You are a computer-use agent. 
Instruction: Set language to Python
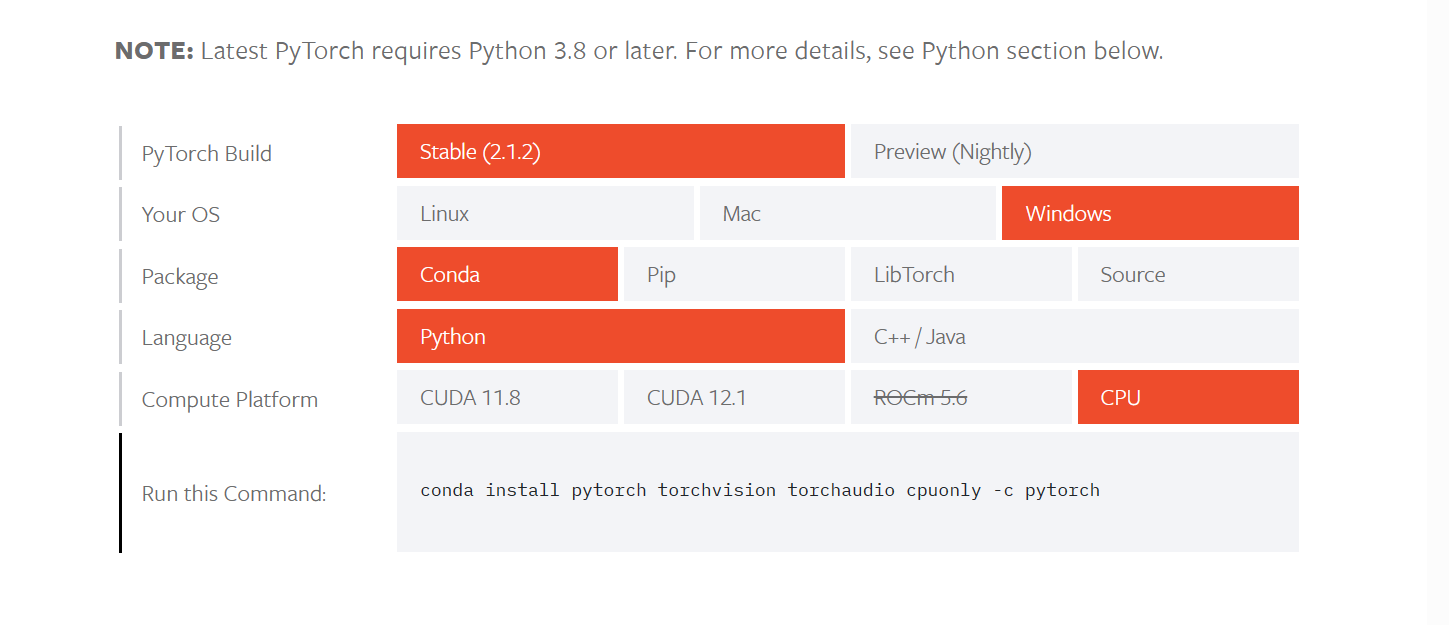pos(621,336)
